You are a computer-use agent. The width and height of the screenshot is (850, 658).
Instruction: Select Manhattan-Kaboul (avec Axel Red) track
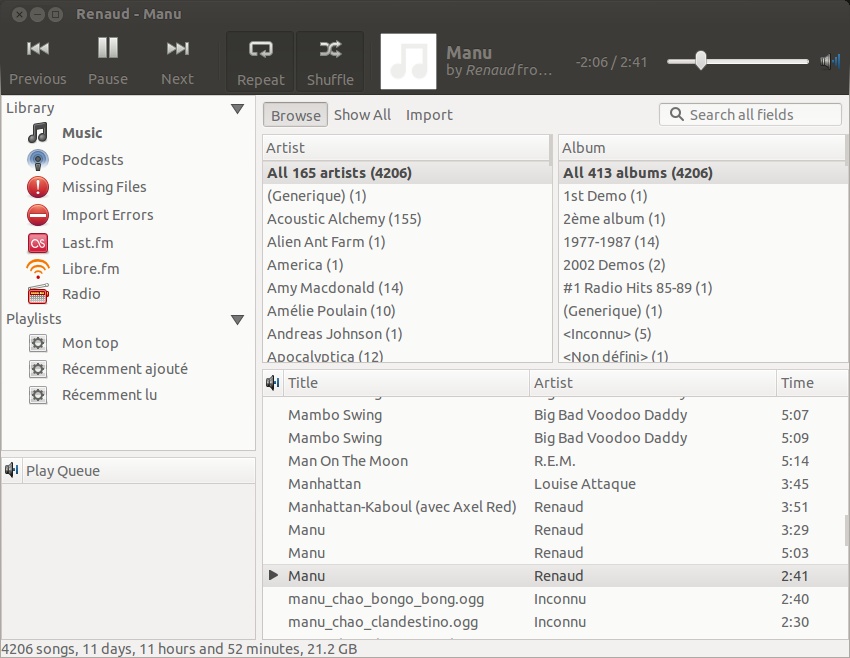[554, 507]
